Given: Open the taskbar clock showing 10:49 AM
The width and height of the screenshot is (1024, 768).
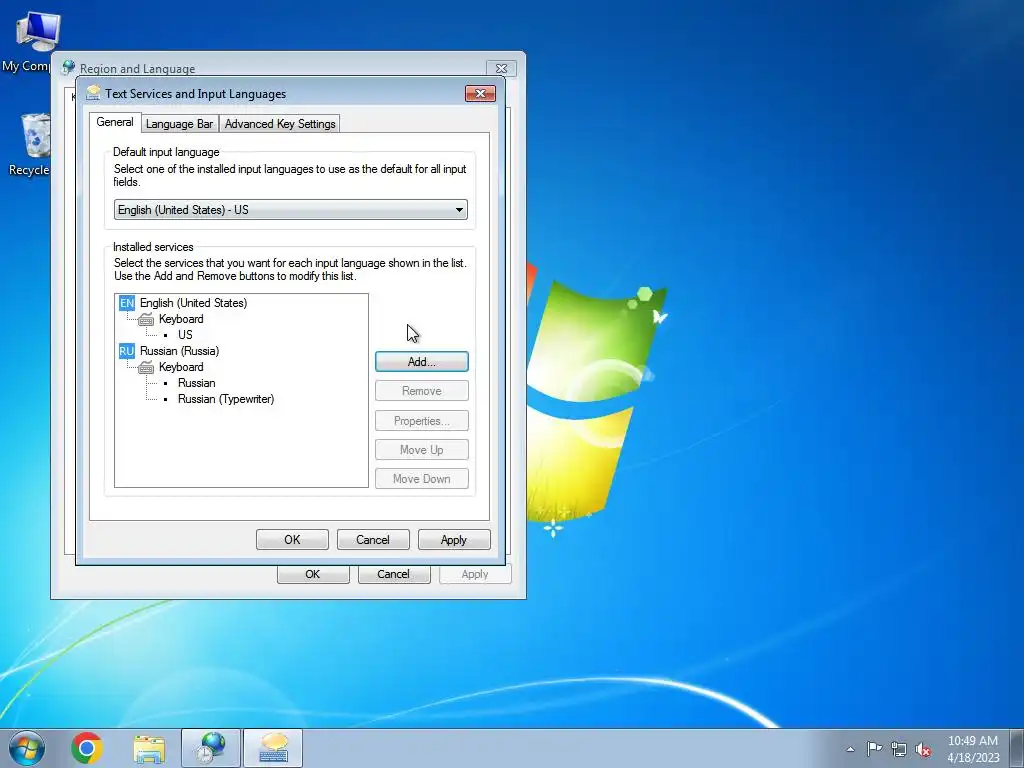Looking at the screenshot, I should [x=973, y=749].
